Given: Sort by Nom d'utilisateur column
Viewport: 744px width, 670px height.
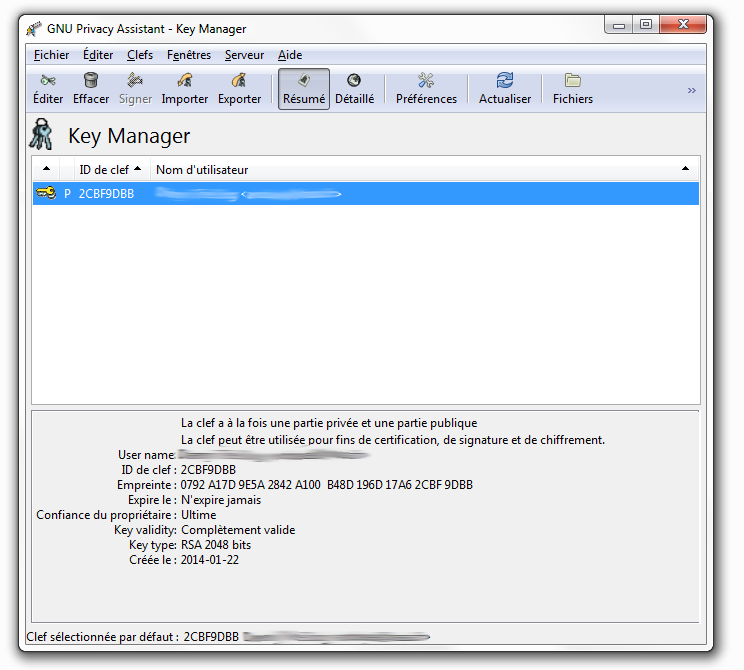Looking at the screenshot, I should pos(425,169).
